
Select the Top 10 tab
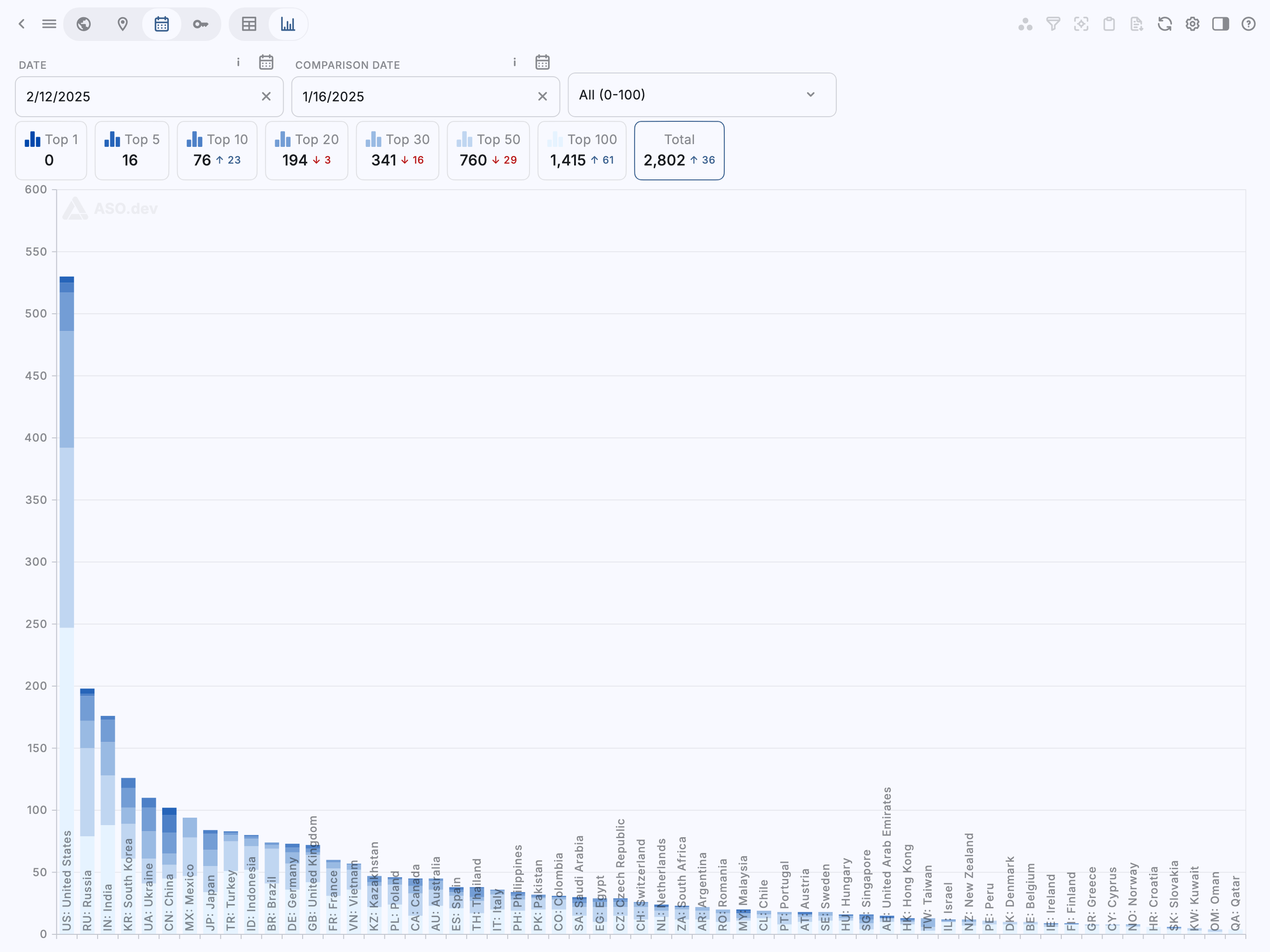pos(217,151)
